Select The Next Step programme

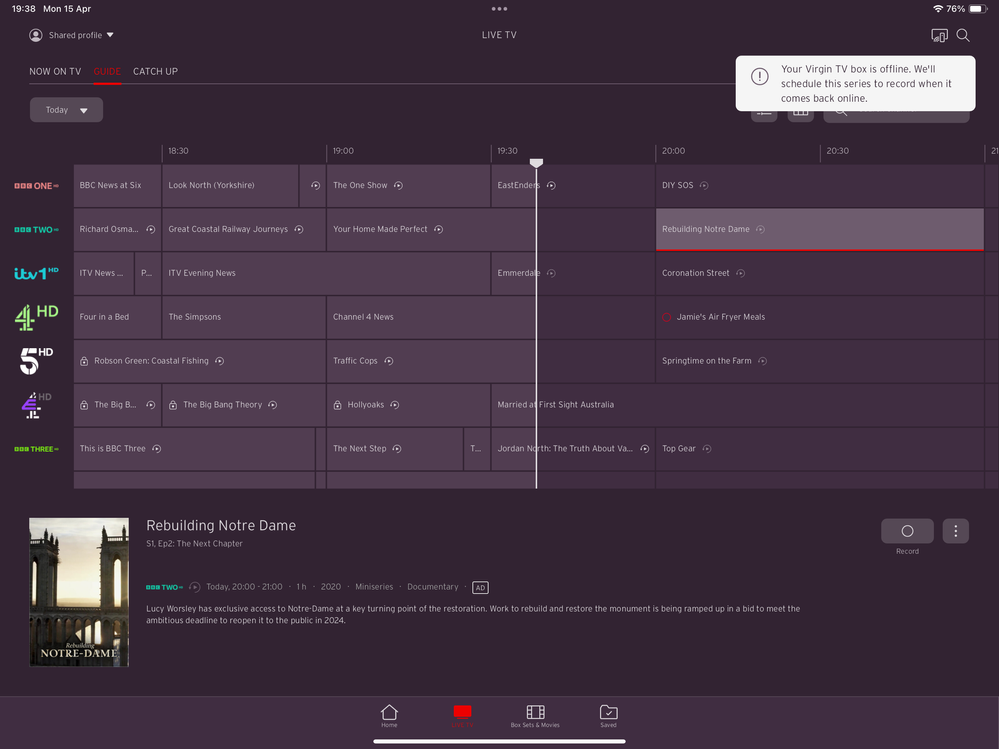395,449
